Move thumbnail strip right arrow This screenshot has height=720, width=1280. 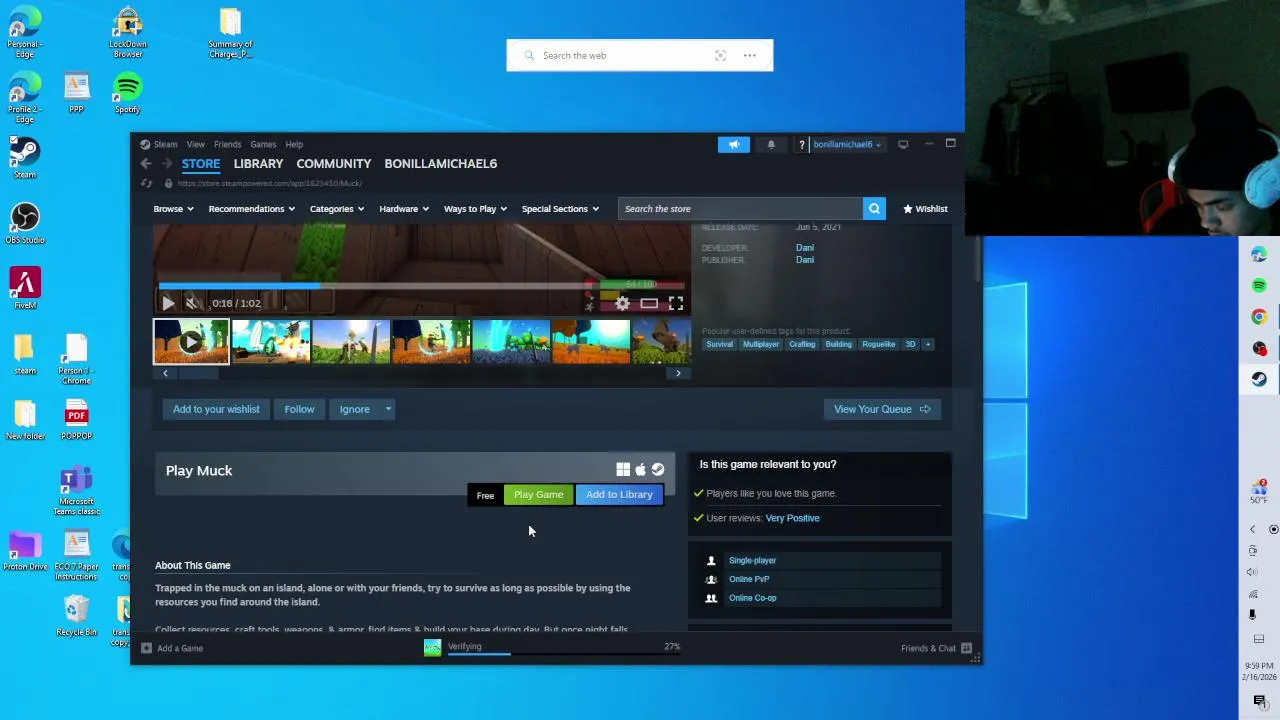[x=678, y=374]
